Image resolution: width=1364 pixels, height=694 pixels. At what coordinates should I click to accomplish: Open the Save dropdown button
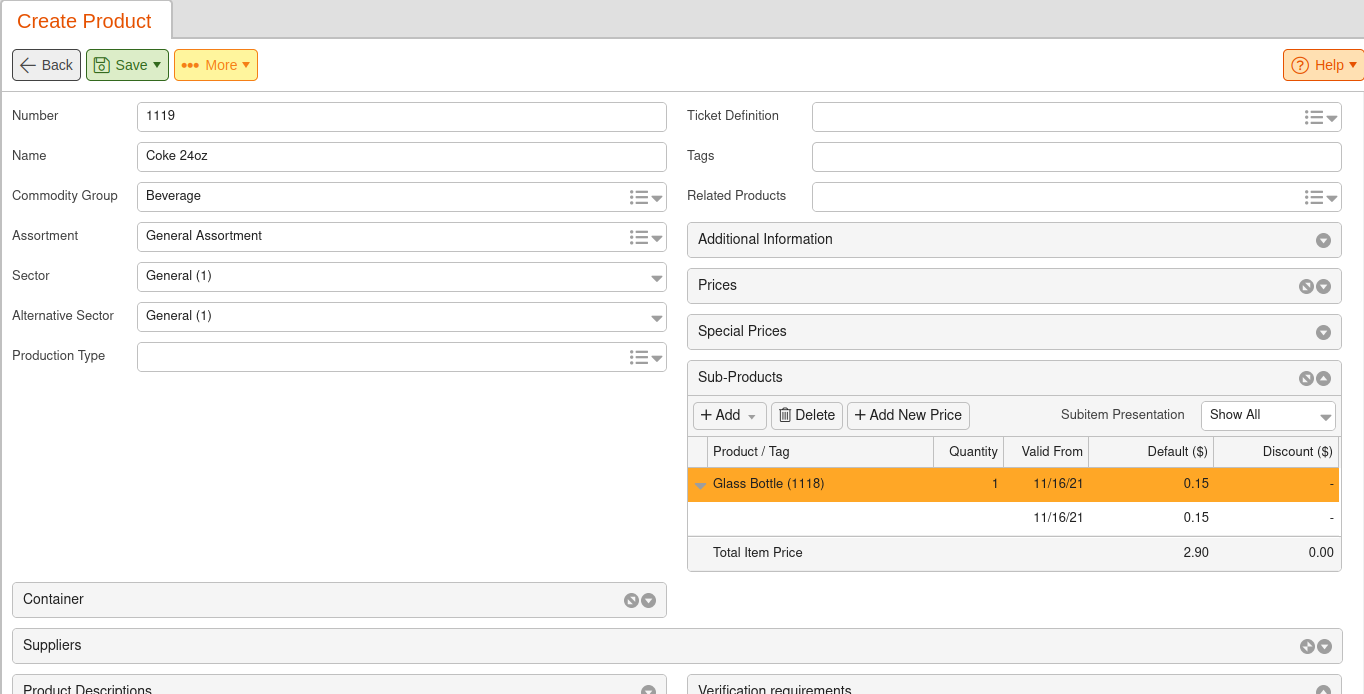coord(127,65)
